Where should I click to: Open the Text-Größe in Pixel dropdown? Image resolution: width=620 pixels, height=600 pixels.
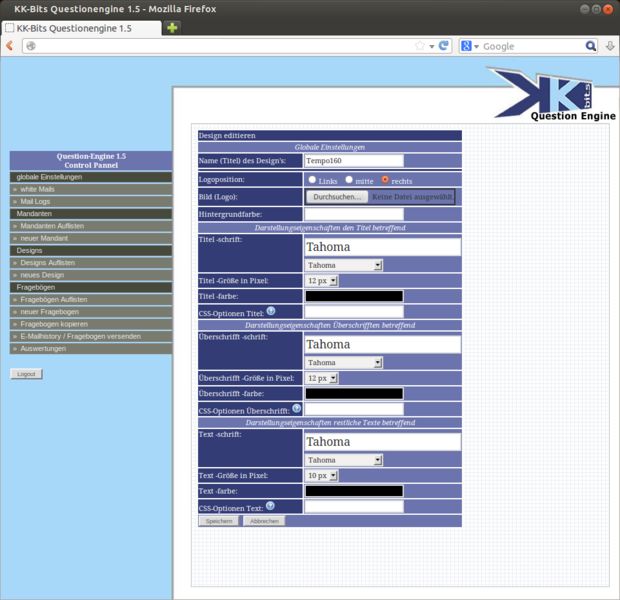(x=321, y=475)
